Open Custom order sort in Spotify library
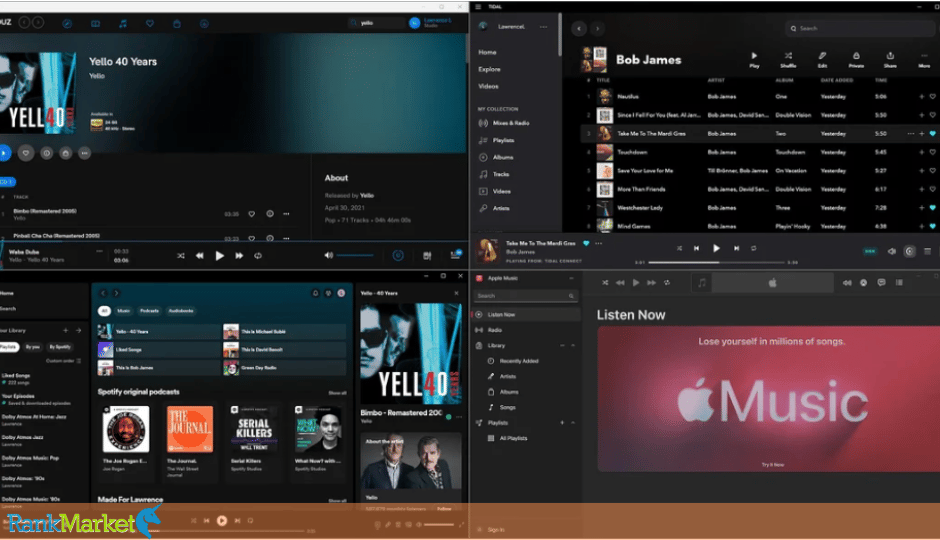 [x=63, y=361]
